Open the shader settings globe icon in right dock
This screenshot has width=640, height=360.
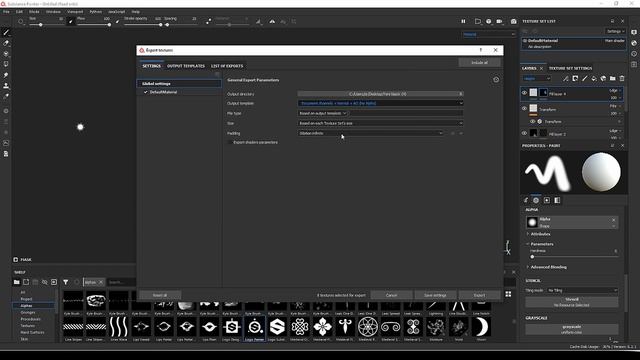634,43
